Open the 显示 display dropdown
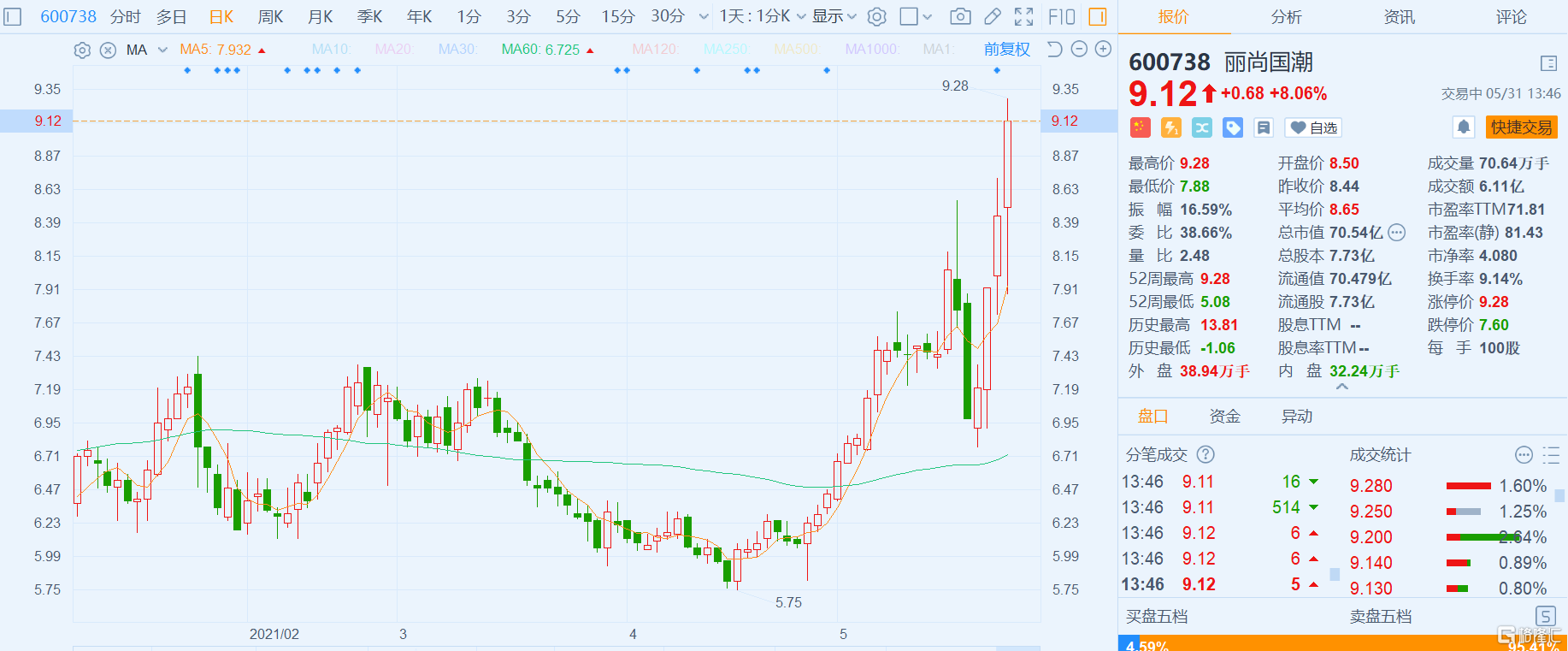Viewport: 1568px width, 651px height. pyautogui.click(x=834, y=16)
